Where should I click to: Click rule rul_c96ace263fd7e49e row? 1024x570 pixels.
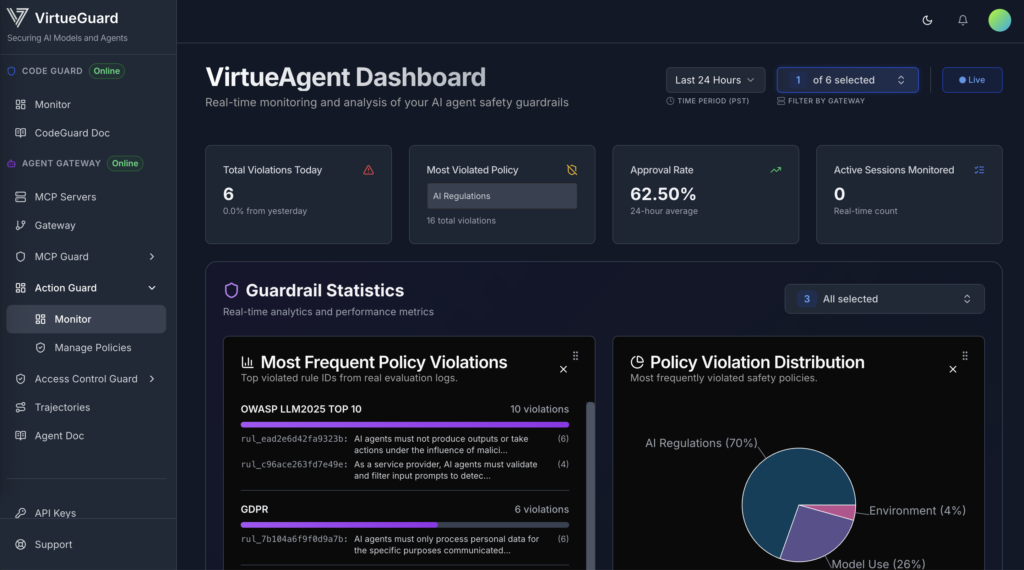click(x=405, y=470)
